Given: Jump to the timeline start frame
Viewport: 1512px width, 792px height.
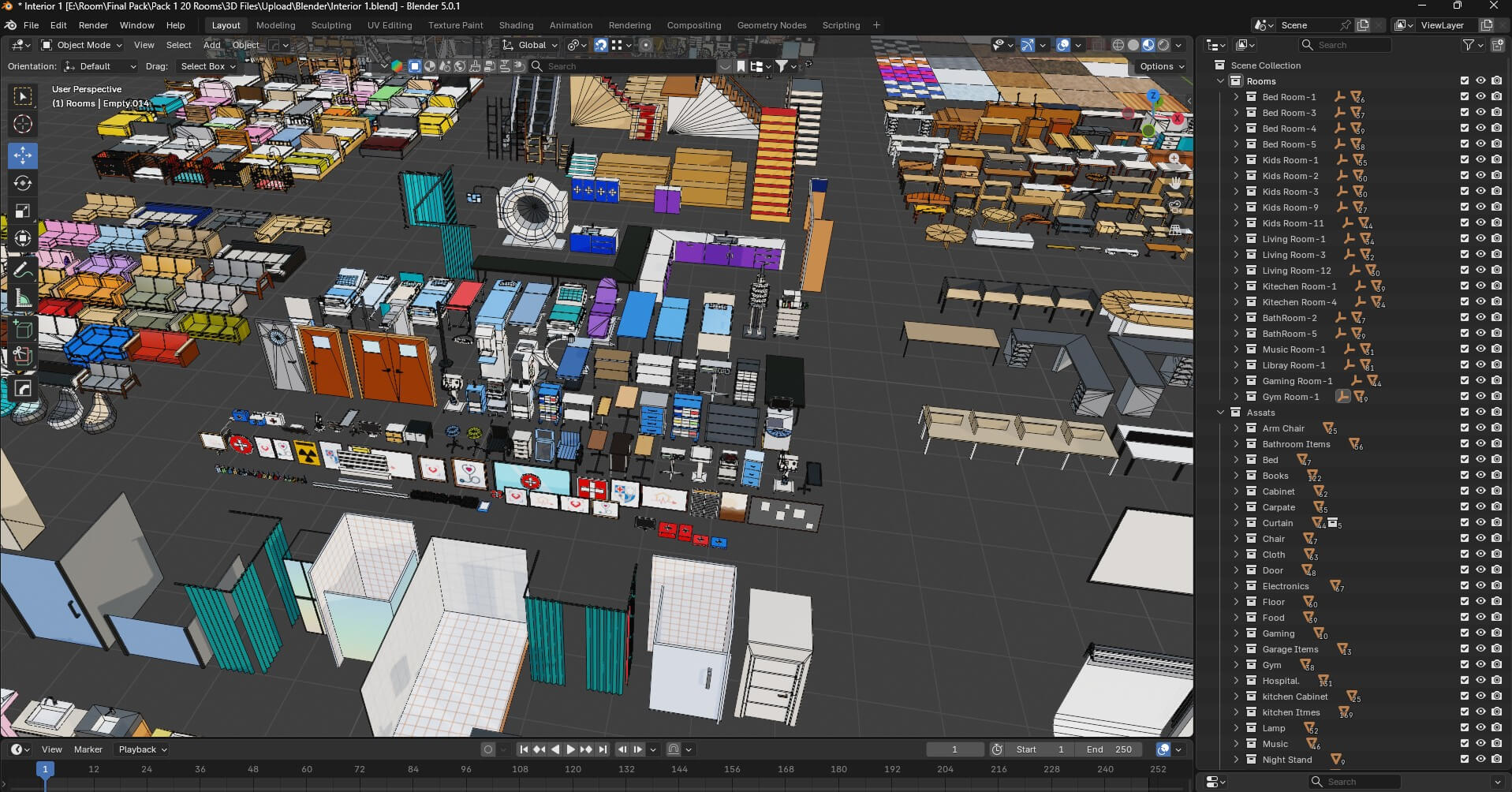Looking at the screenshot, I should (x=524, y=749).
